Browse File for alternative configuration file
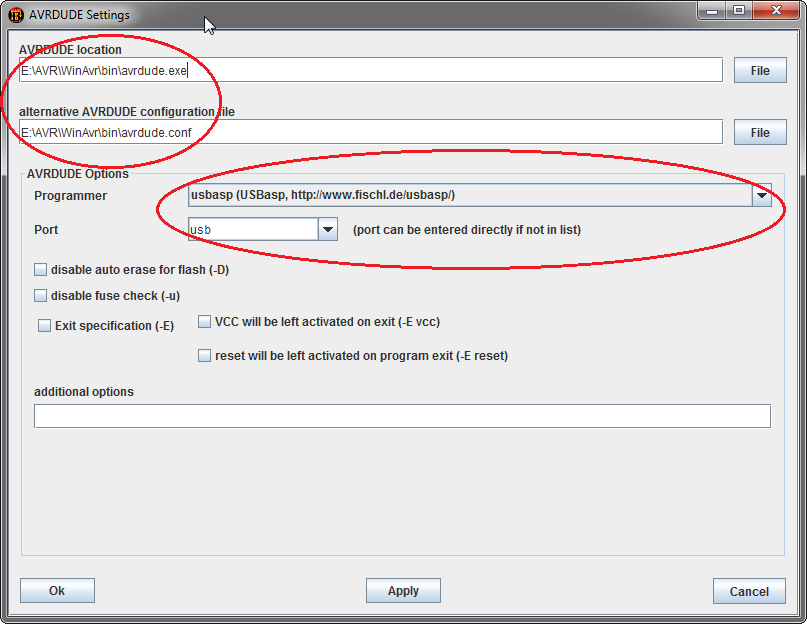 coord(760,132)
